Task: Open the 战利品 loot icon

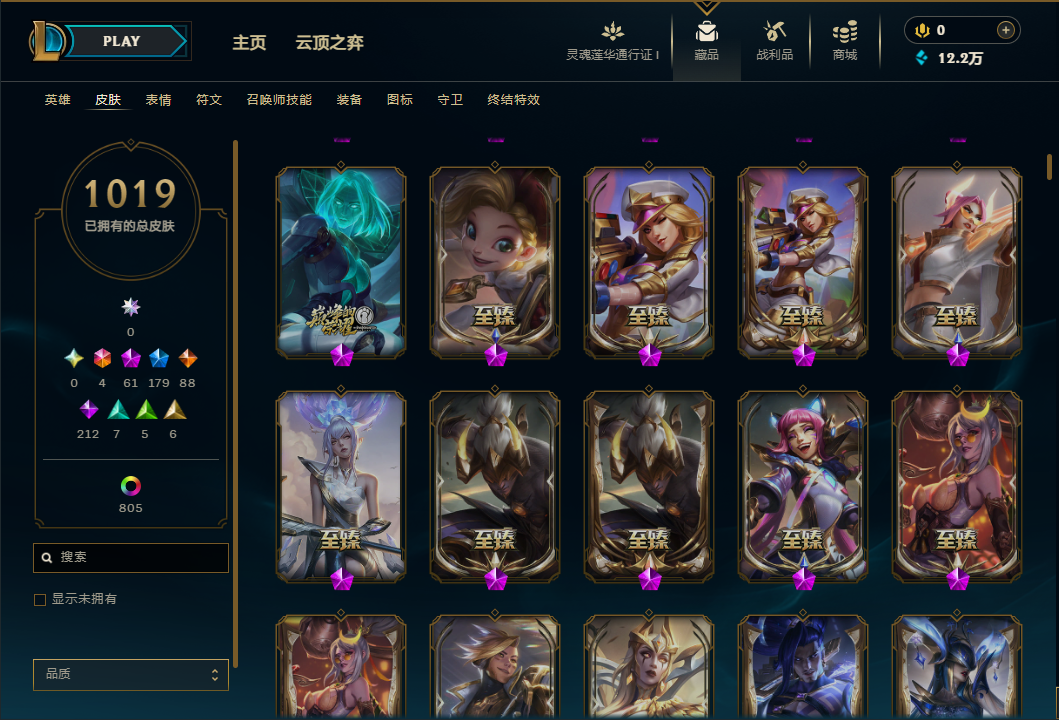Action: (774, 31)
